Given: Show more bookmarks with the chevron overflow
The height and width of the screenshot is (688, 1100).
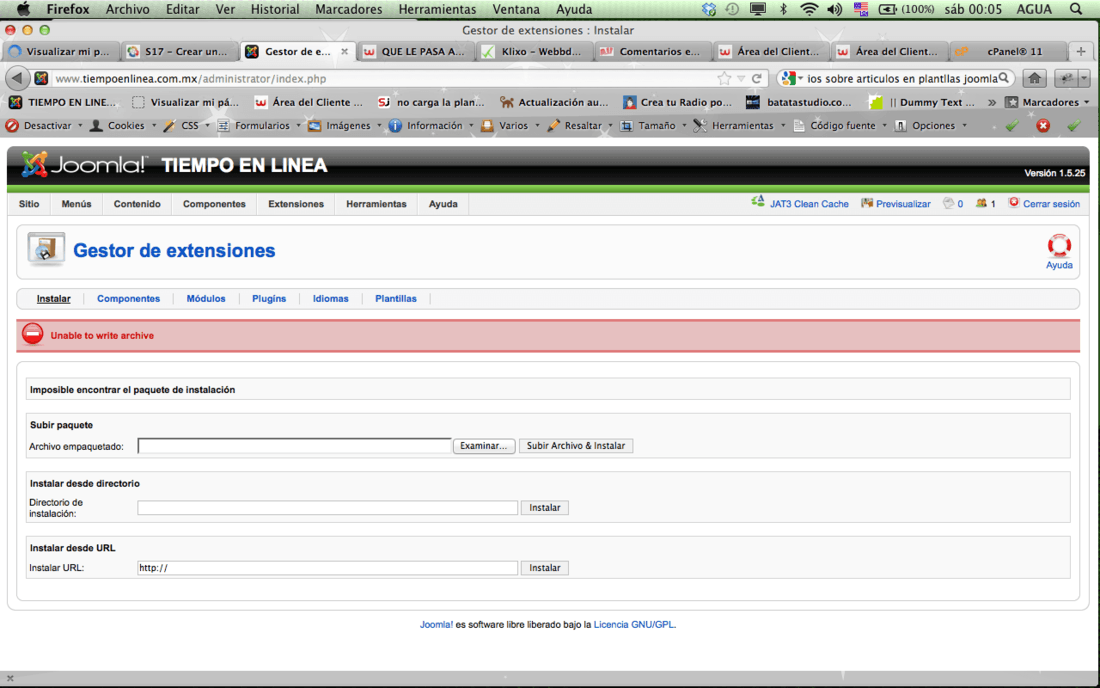Looking at the screenshot, I should (992, 102).
